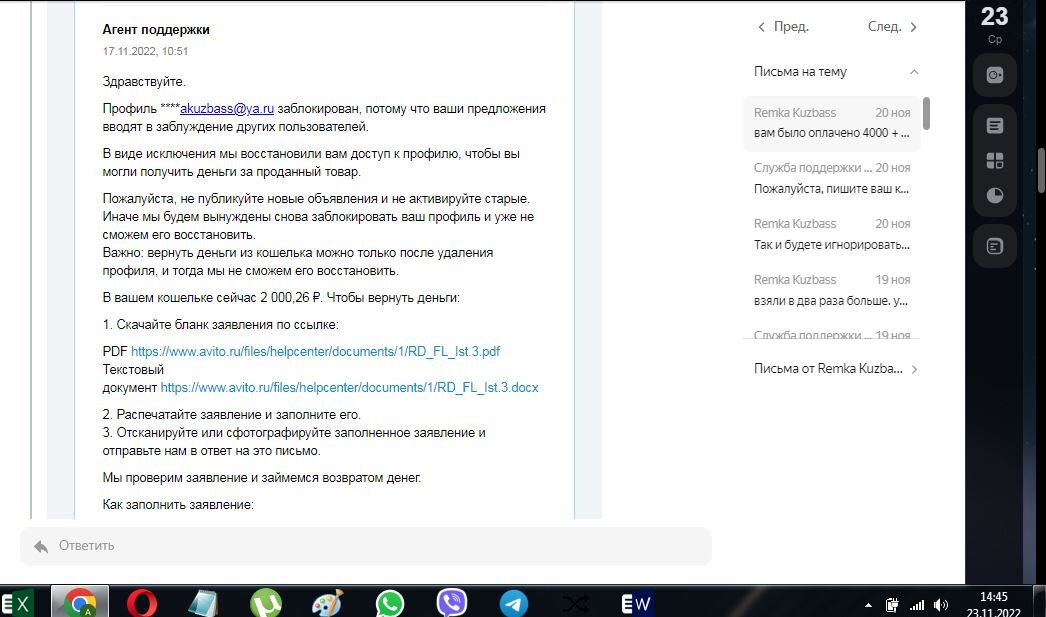Viewport: 1046px width, 617px height.
Task: Open uTorrent from the taskbar
Action: pos(266,604)
